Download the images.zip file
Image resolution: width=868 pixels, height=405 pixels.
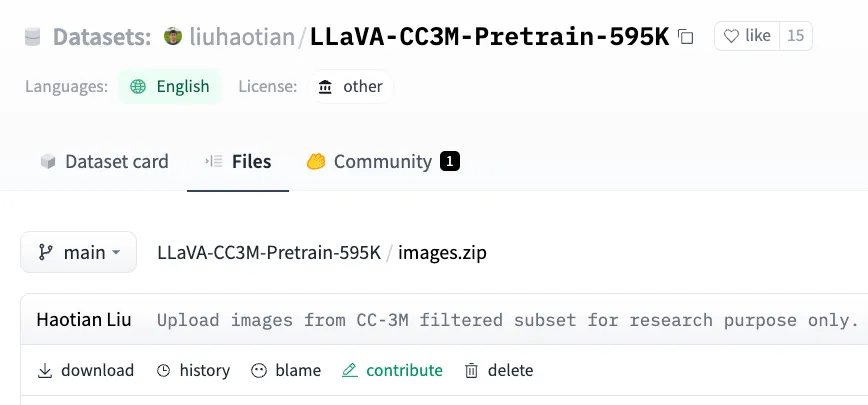click(x=86, y=370)
